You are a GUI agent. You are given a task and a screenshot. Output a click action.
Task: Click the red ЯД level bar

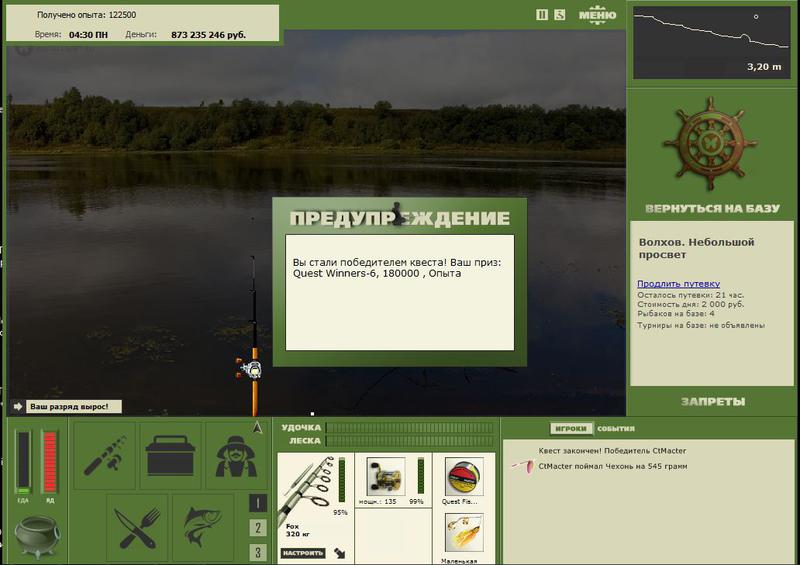tap(50, 462)
